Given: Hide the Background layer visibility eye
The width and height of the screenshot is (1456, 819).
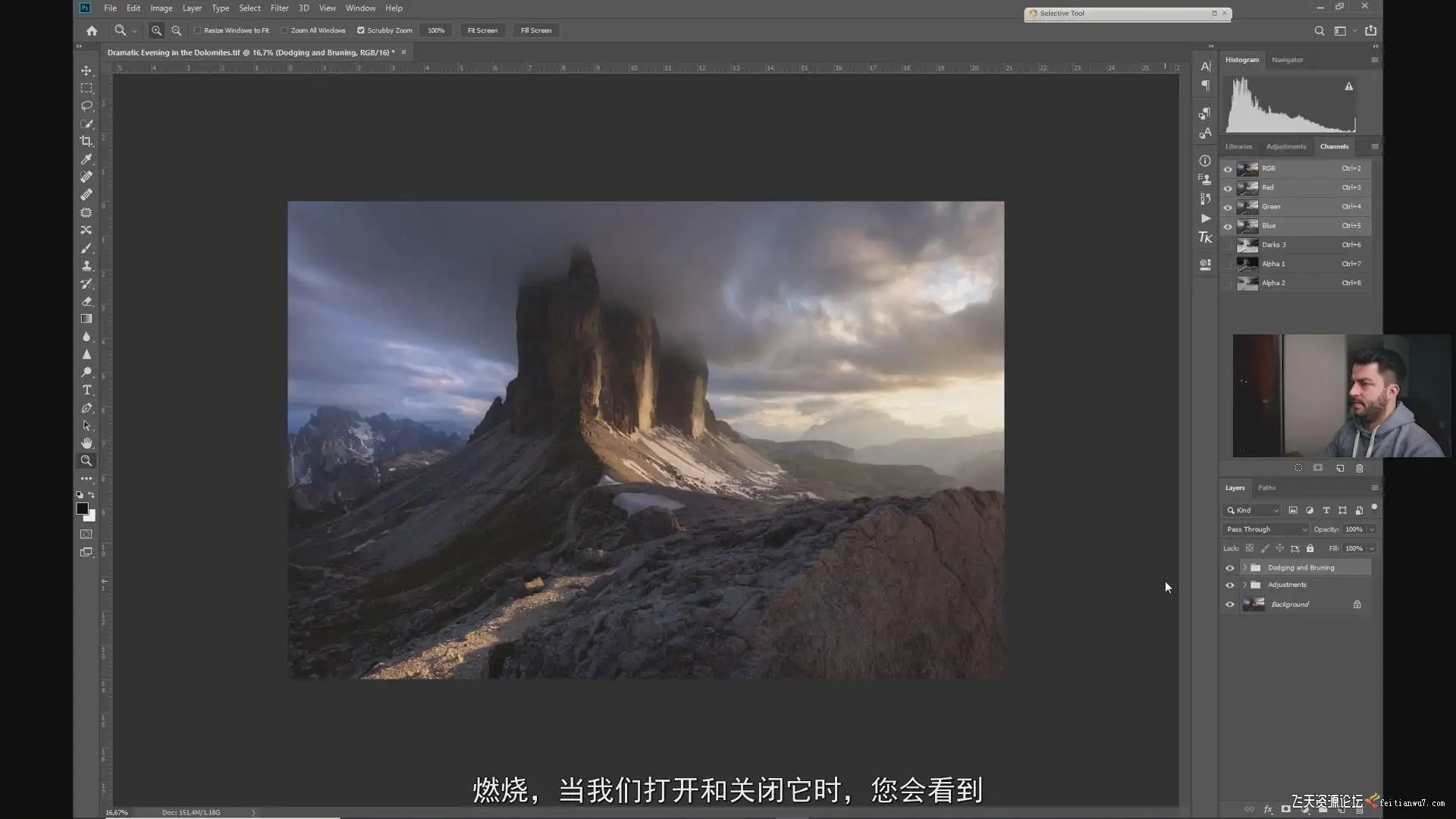Looking at the screenshot, I should tap(1230, 604).
